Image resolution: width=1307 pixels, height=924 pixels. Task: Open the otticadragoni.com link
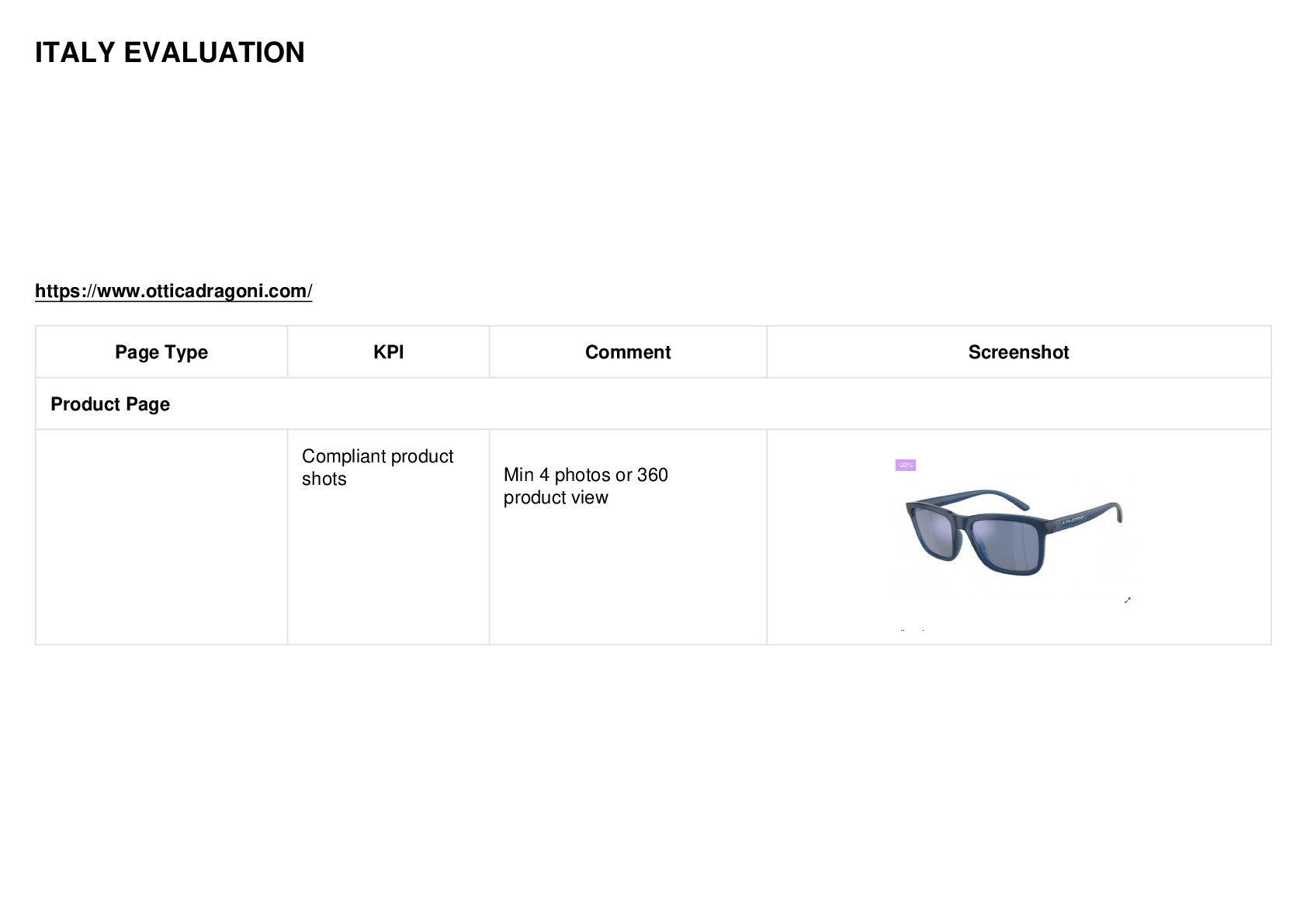point(173,291)
